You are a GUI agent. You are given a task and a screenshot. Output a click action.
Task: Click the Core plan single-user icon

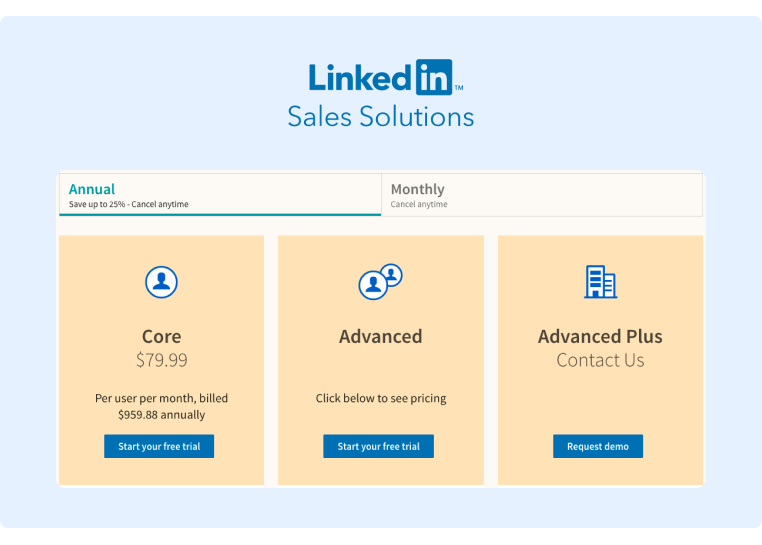tap(161, 282)
